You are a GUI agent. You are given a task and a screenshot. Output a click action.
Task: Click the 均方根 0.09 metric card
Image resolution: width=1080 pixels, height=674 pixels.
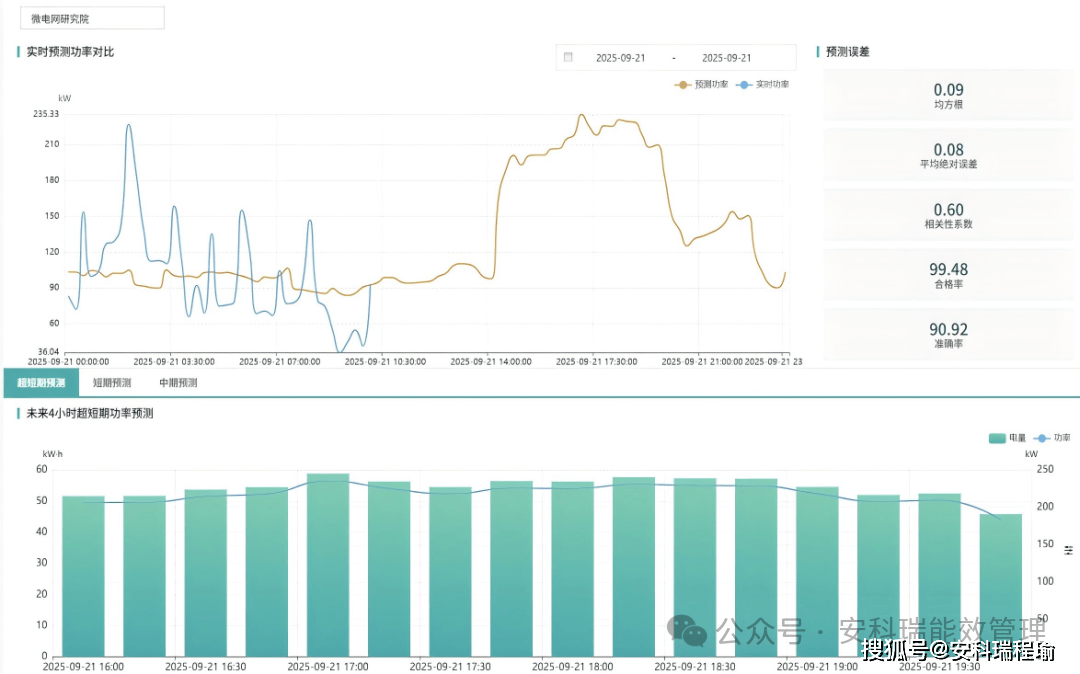[948, 96]
